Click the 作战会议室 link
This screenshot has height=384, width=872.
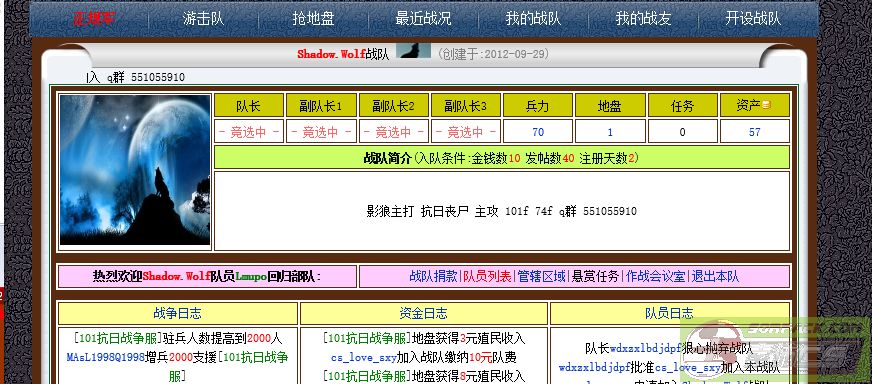(656, 277)
